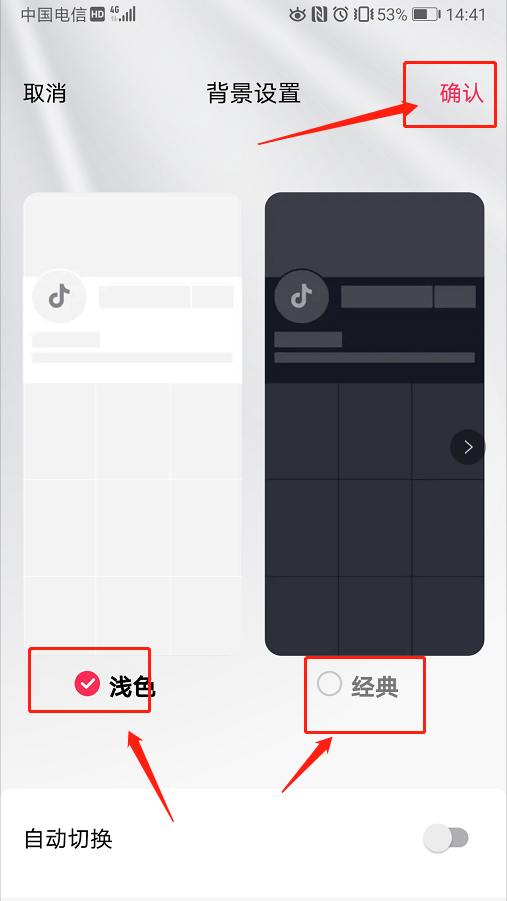Select the 经典 radio button
Image resolution: width=507 pixels, height=901 pixels.
[330, 684]
